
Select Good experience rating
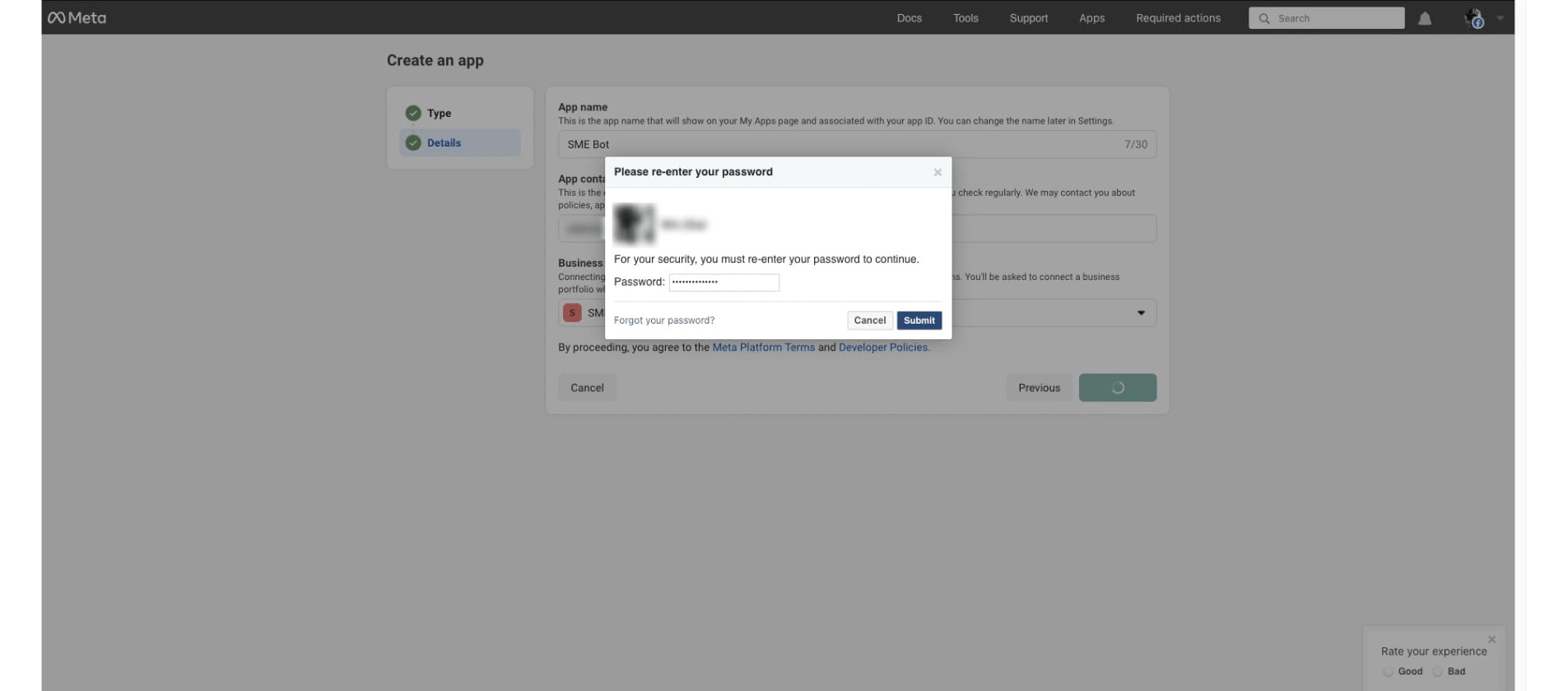1389,671
